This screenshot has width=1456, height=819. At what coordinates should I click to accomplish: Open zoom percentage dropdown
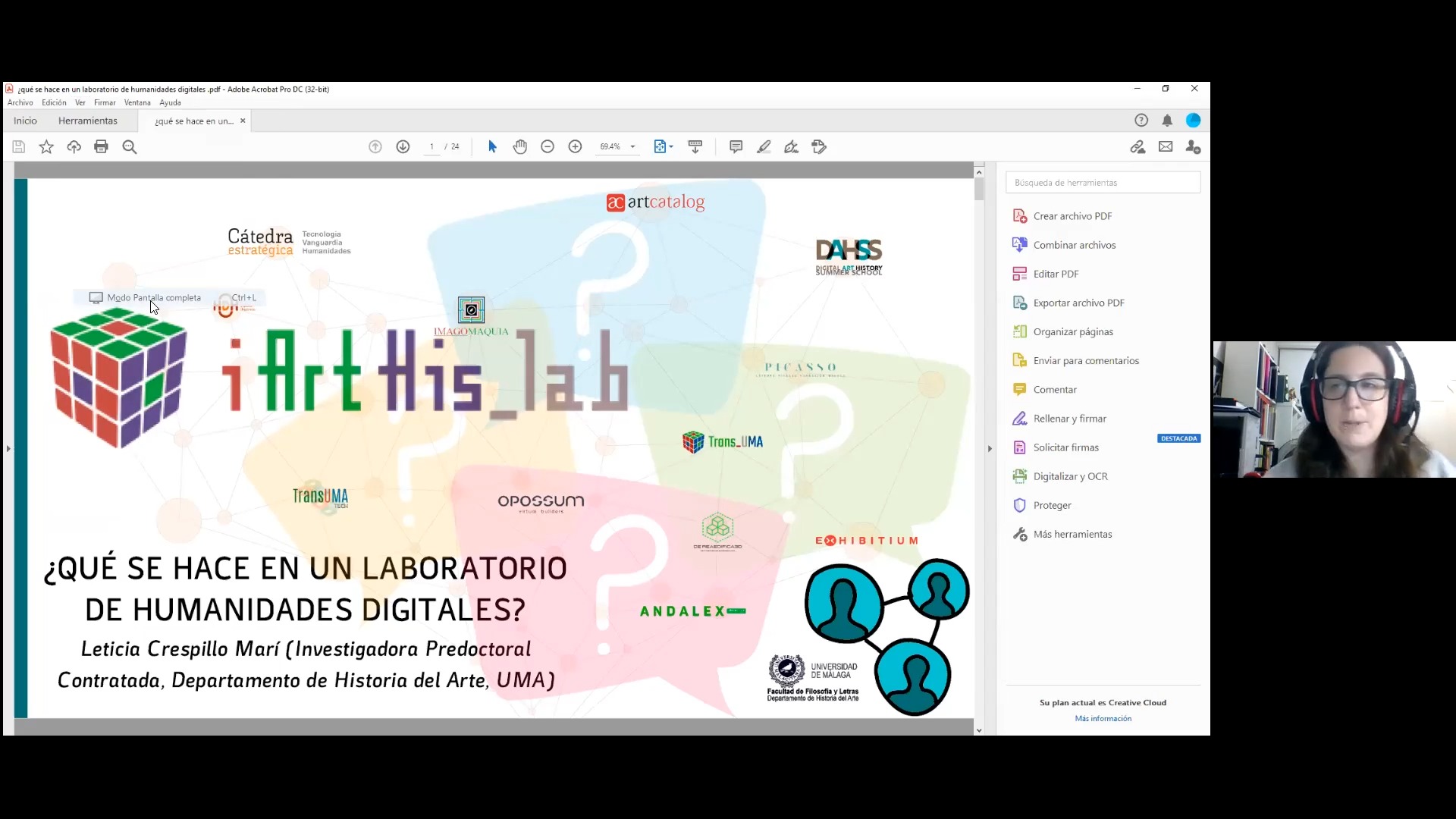coord(632,147)
